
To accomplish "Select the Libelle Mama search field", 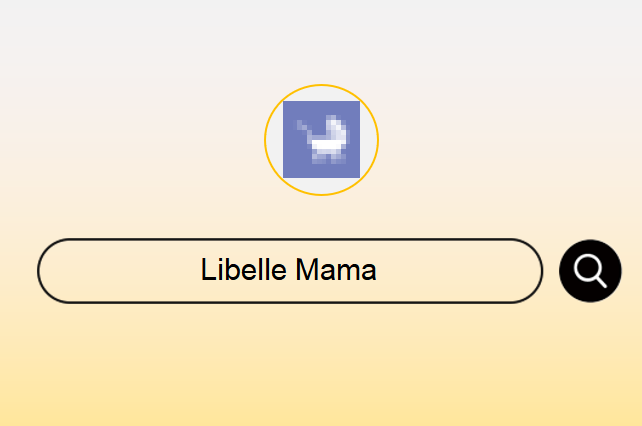I will [290, 271].
